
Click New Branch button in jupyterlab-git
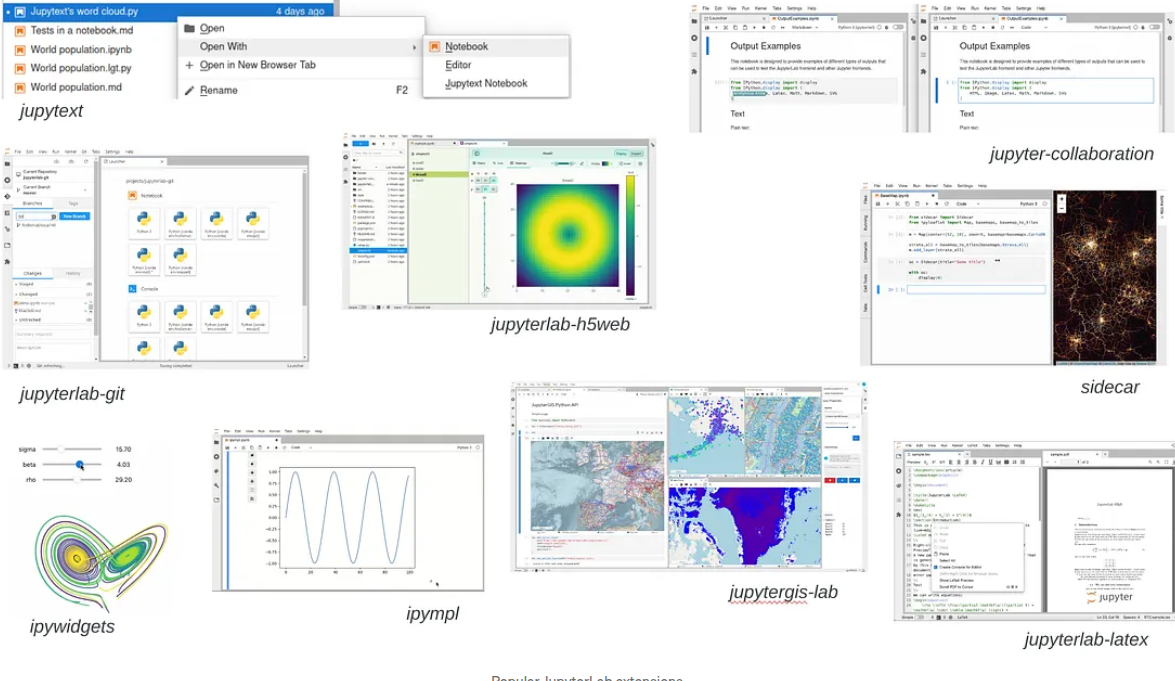tap(75, 216)
